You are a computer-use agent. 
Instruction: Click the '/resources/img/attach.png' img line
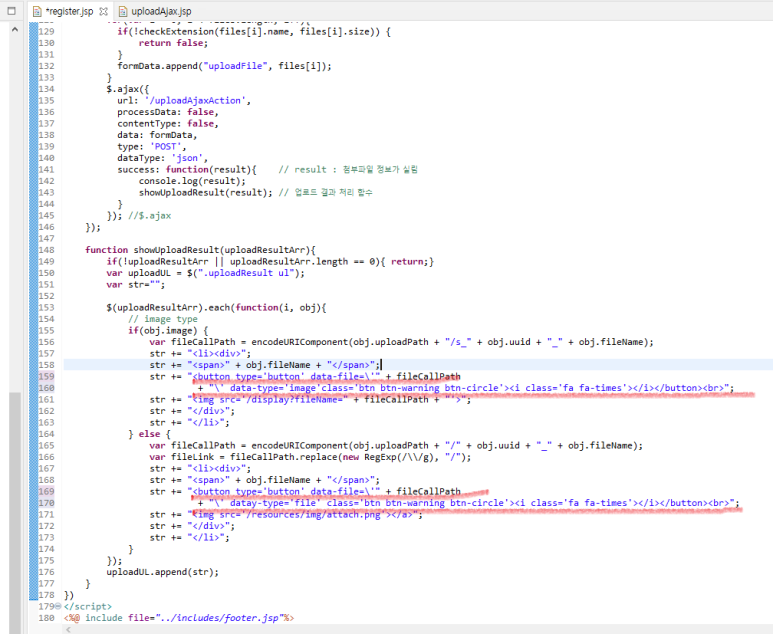pos(286,515)
